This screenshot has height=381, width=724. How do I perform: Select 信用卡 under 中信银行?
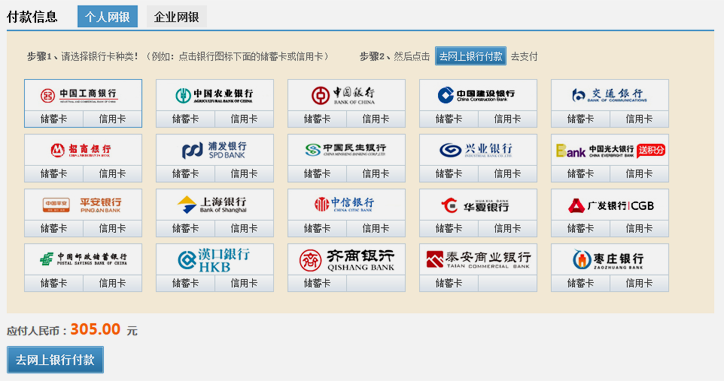click(376, 229)
